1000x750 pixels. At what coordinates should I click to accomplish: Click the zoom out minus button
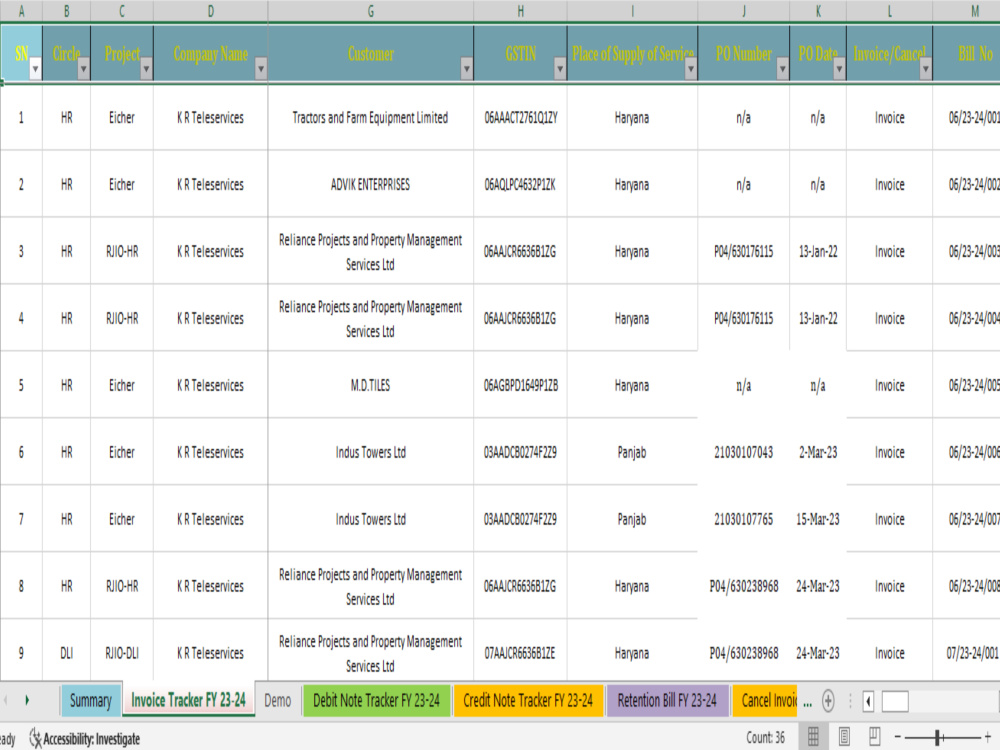pos(897,737)
